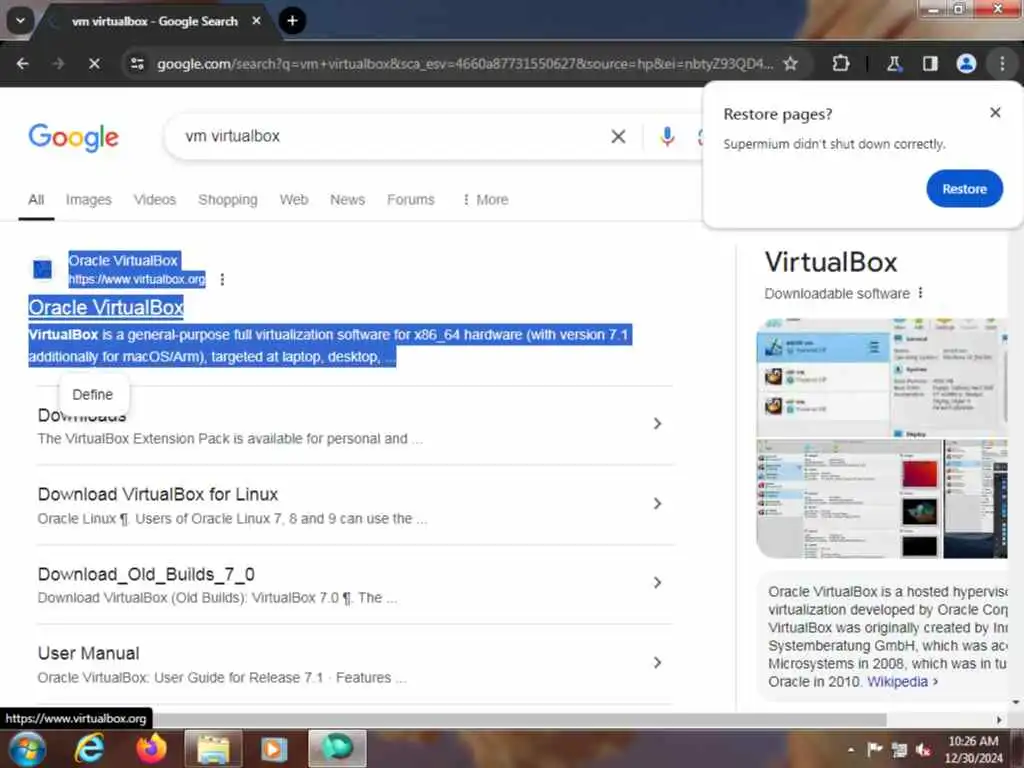Toggle the browser side panel
The height and width of the screenshot is (768, 1024).
click(930, 63)
